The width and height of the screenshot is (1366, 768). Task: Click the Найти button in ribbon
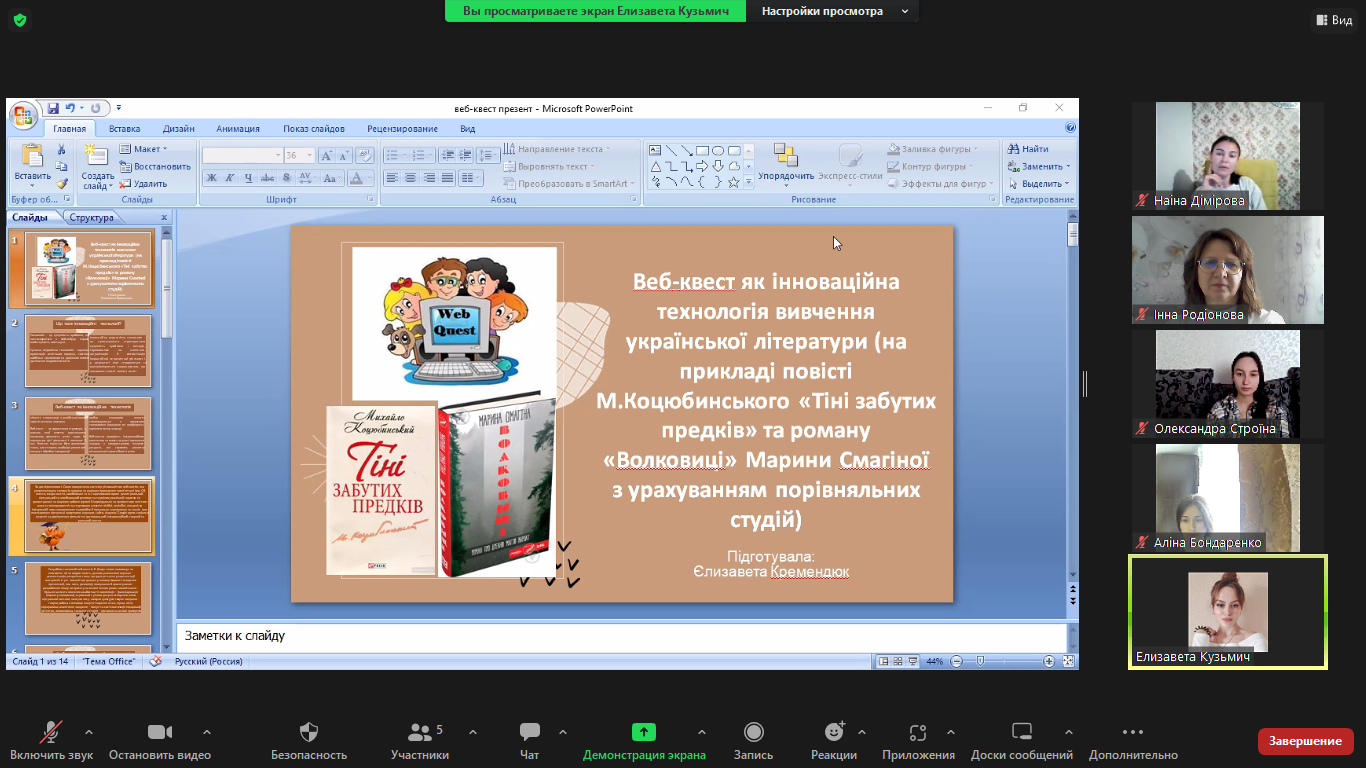(x=1028, y=149)
